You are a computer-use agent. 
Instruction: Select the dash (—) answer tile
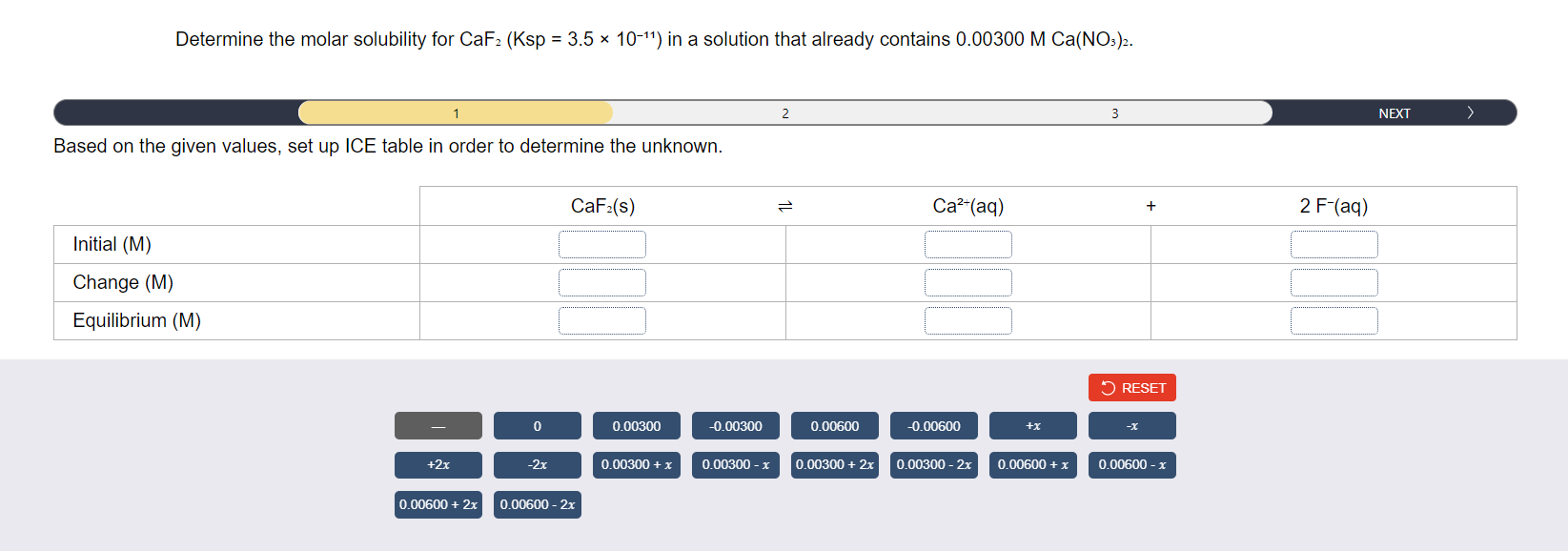tap(438, 425)
